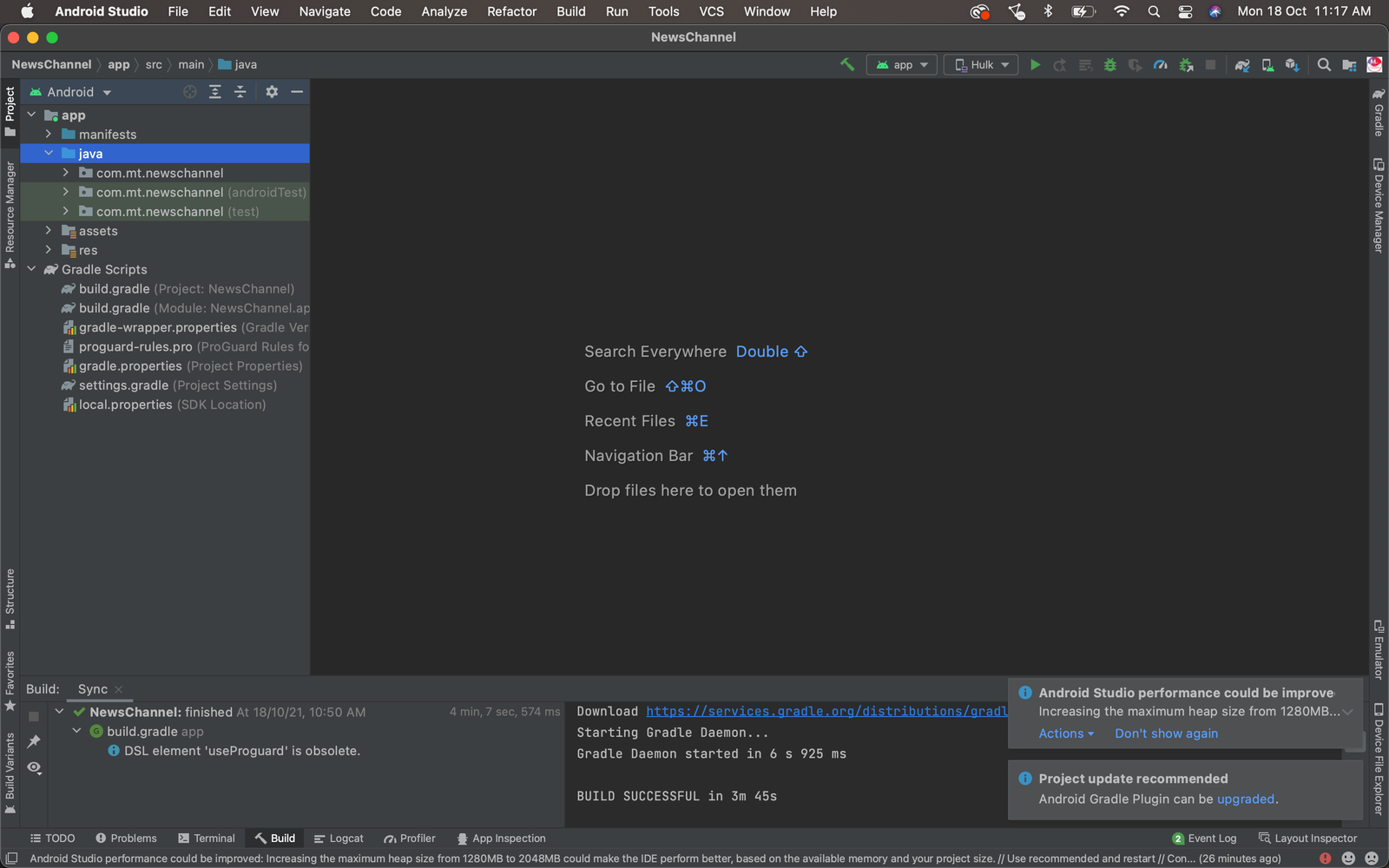The height and width of the screenshot is (868, 1389).
Task: Click Attach Debugger to Android Process icon
Action: (1186, 65)
